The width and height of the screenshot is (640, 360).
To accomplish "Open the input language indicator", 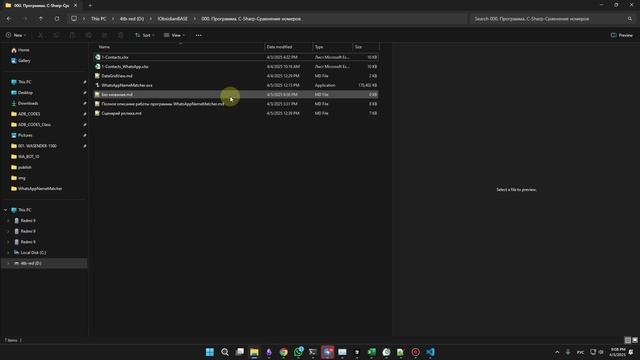I will [x=580, y=352].
